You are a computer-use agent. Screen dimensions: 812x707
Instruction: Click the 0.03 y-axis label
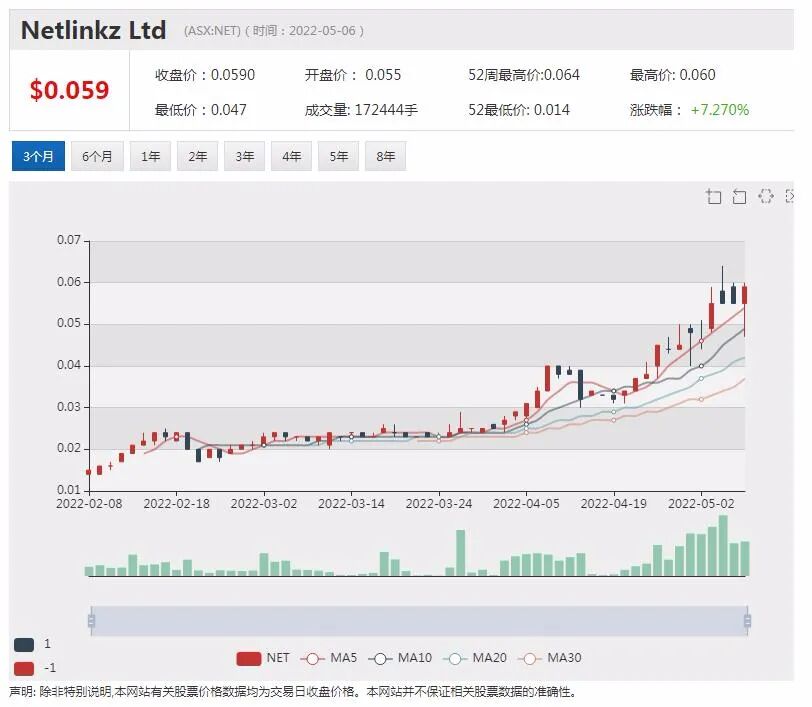click(x=69, y=407)
